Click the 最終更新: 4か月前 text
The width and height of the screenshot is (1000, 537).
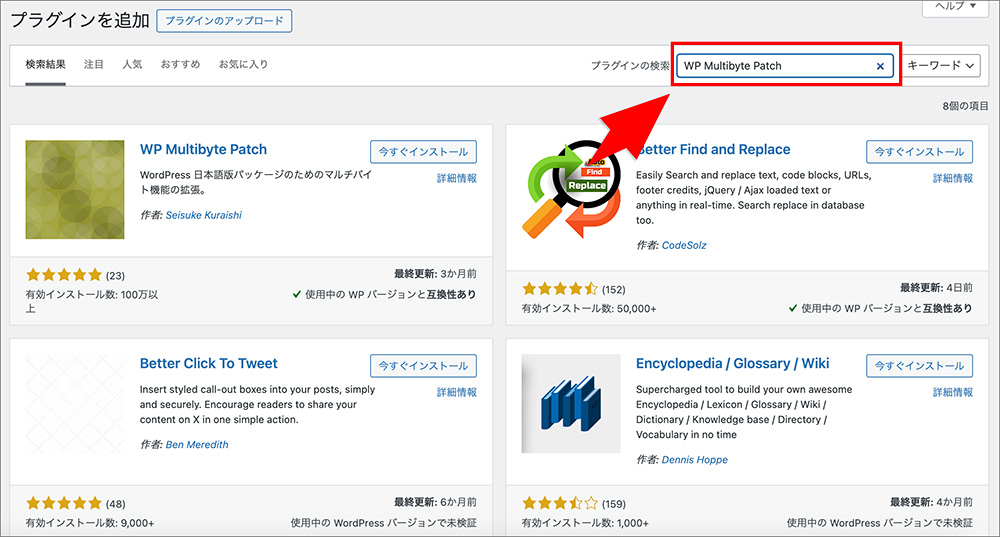click(x=931, y=503)
